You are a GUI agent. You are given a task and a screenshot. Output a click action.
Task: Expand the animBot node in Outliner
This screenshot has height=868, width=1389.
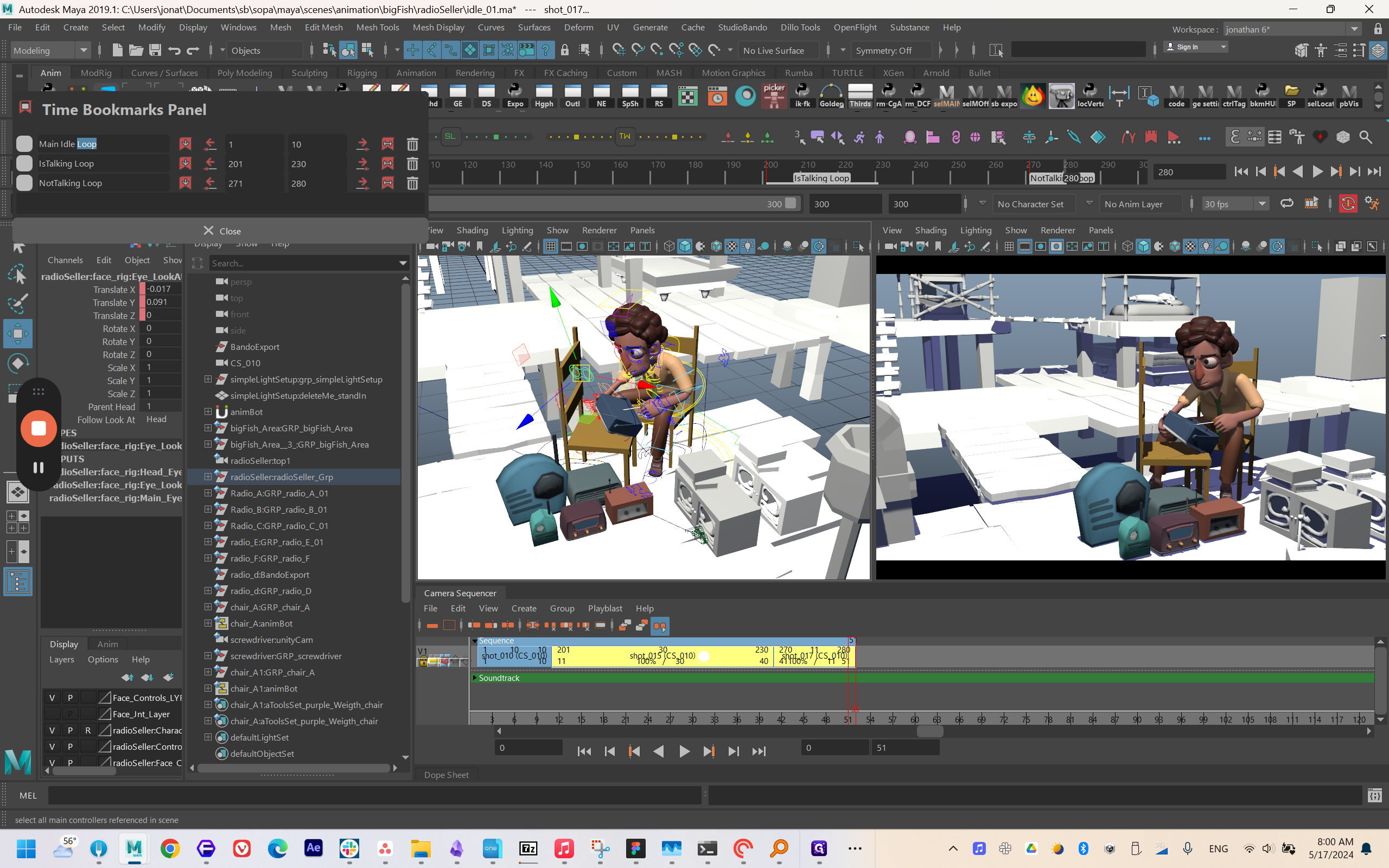pyautogui.click(x=208, y=412)
